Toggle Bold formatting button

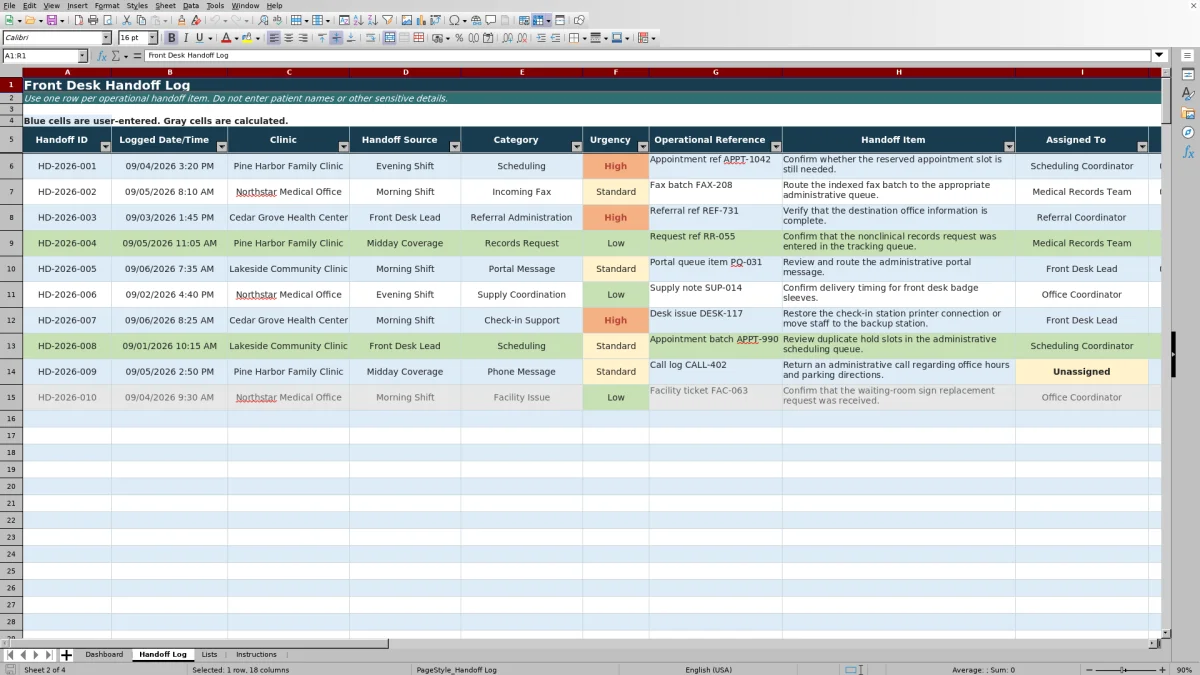click(x=171, y=38)
